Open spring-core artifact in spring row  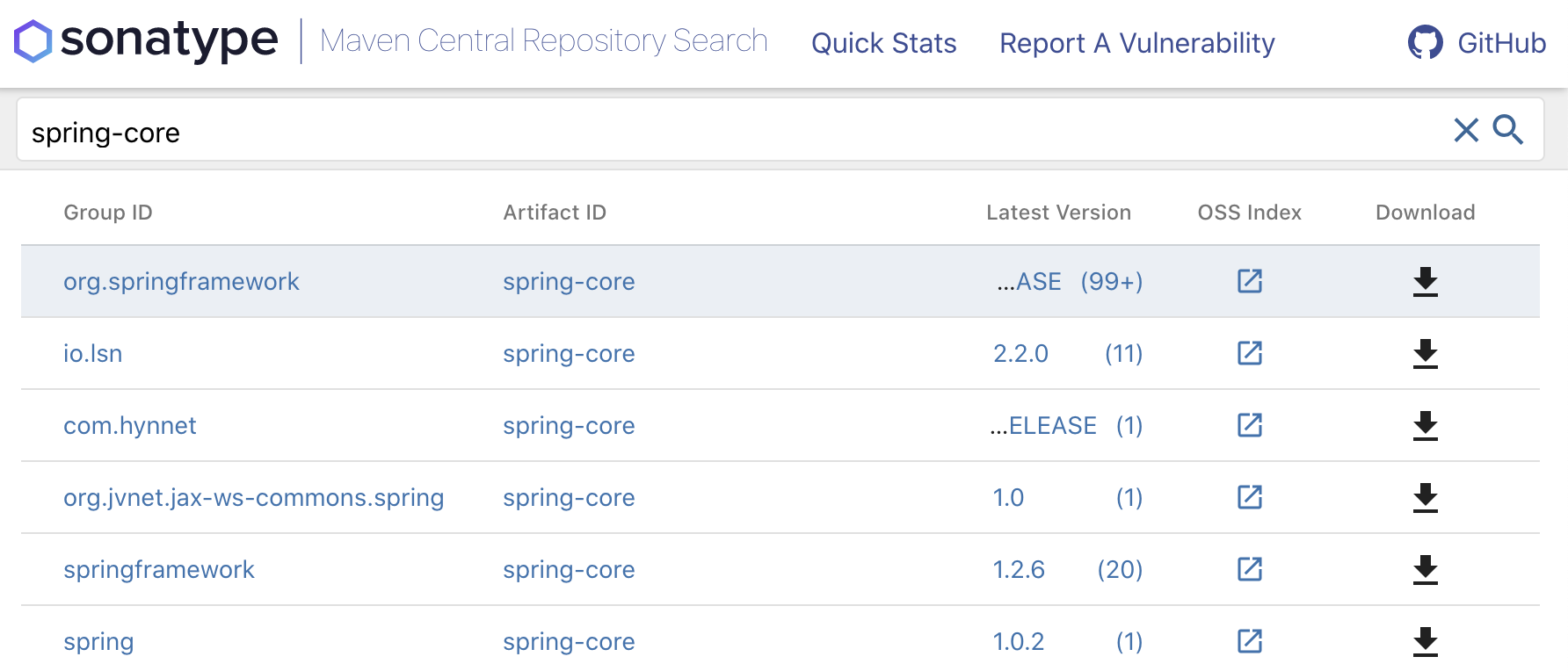569,641
